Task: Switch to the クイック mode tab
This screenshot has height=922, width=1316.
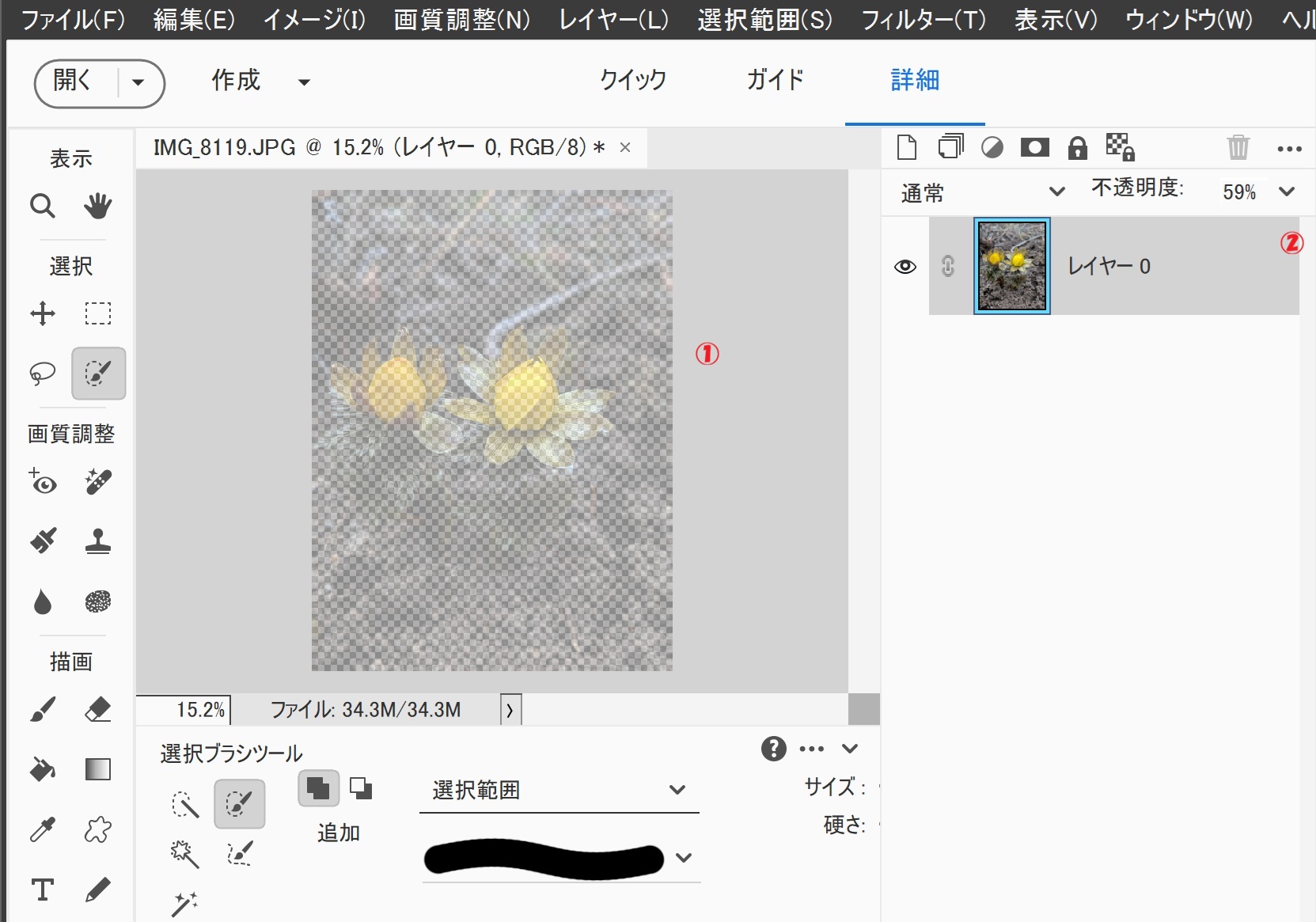Action: tap(632, 80)
